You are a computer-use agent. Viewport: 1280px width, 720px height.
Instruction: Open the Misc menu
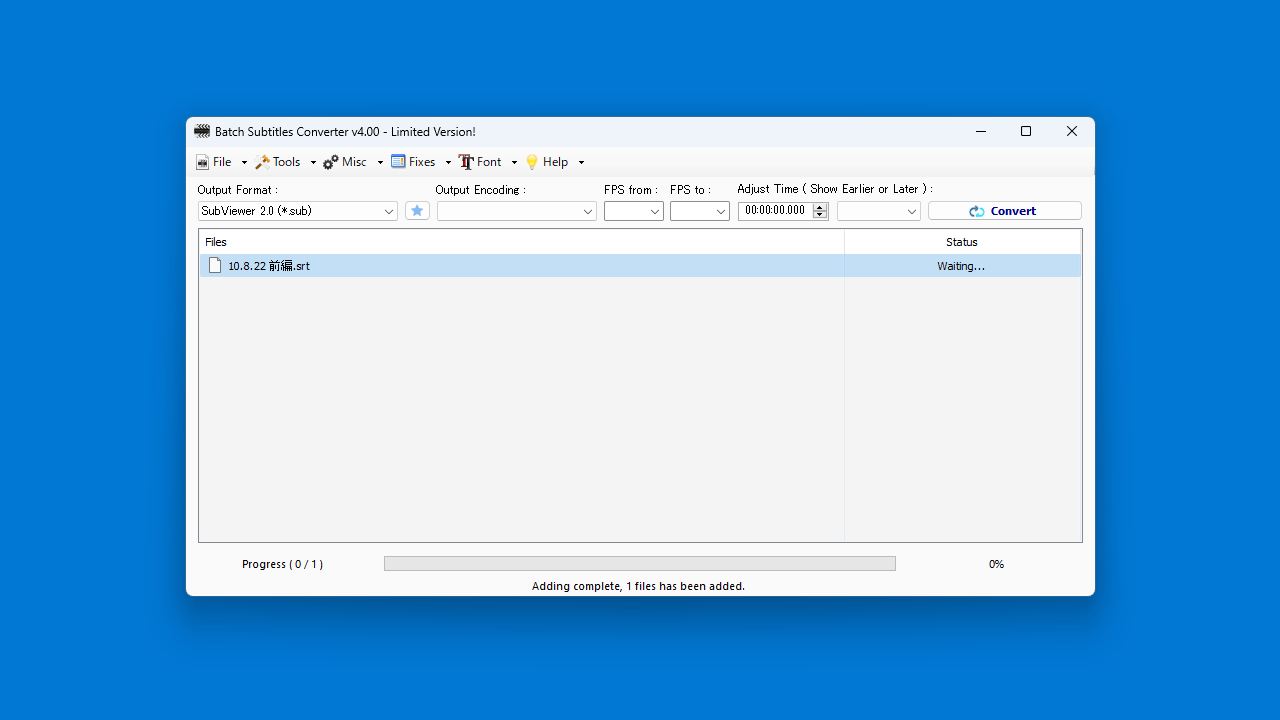pyautogui.click(x=345, y=162)
